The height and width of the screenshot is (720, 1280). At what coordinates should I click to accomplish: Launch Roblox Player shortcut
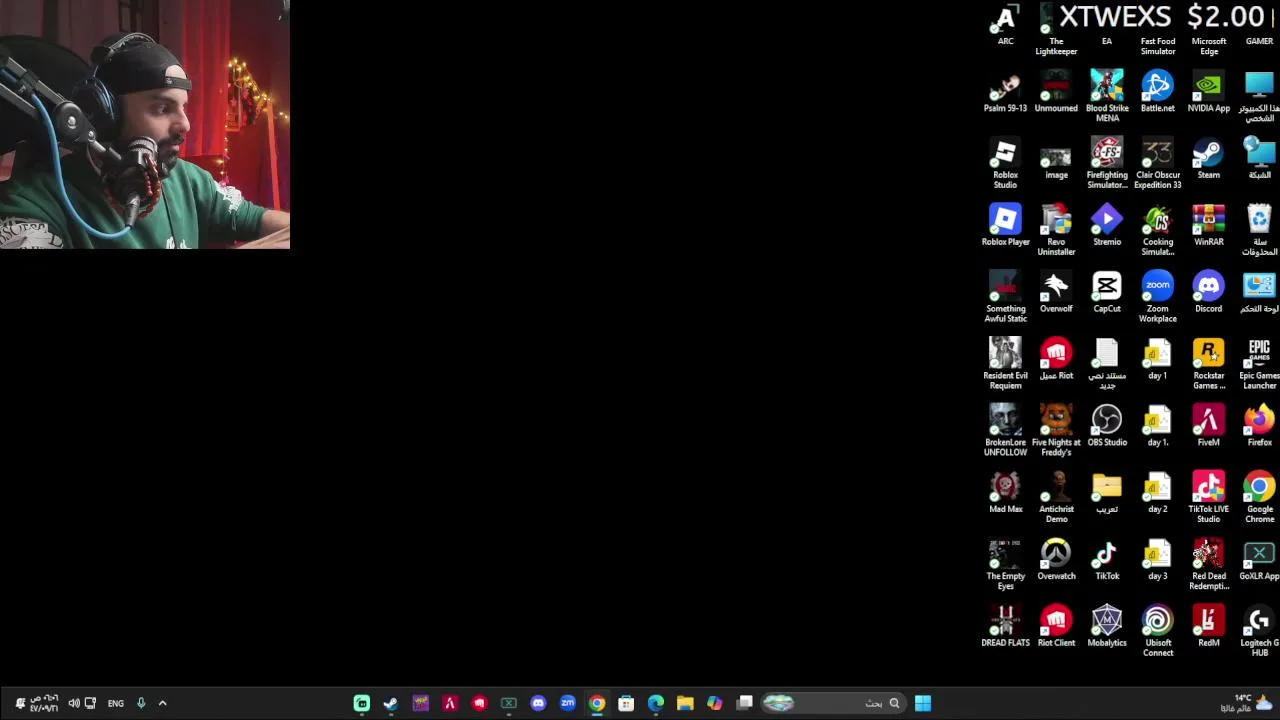click(1005, 226)
